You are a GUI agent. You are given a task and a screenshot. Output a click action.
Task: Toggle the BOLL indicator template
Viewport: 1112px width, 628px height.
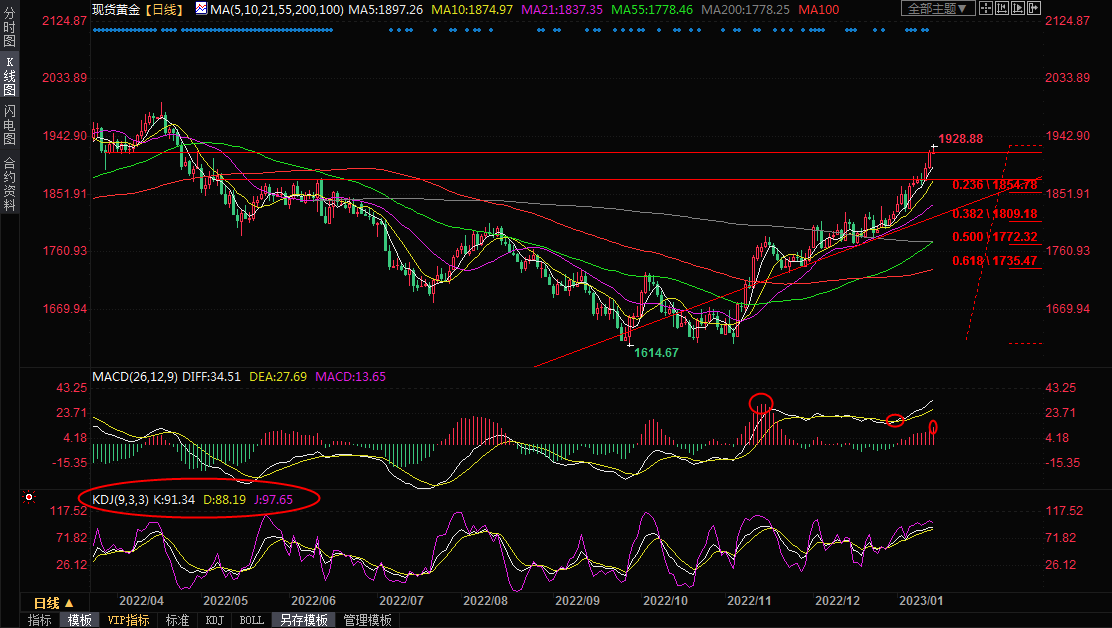252,620
